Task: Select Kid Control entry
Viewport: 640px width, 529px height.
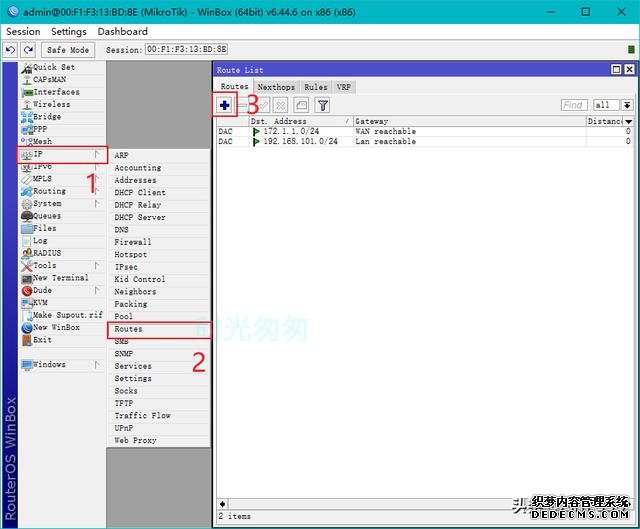Action: click(x=159, y=279)
